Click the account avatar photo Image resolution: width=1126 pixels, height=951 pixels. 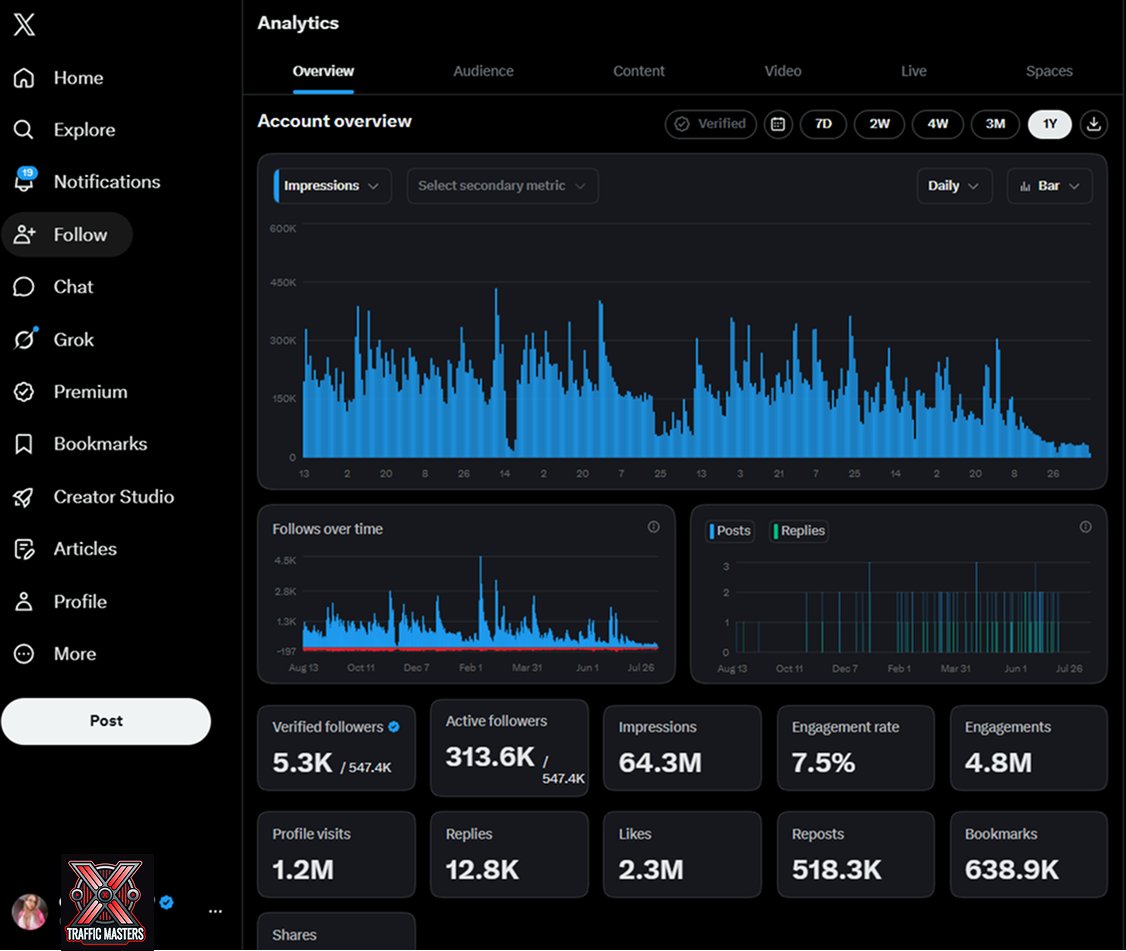pos(29,911)
